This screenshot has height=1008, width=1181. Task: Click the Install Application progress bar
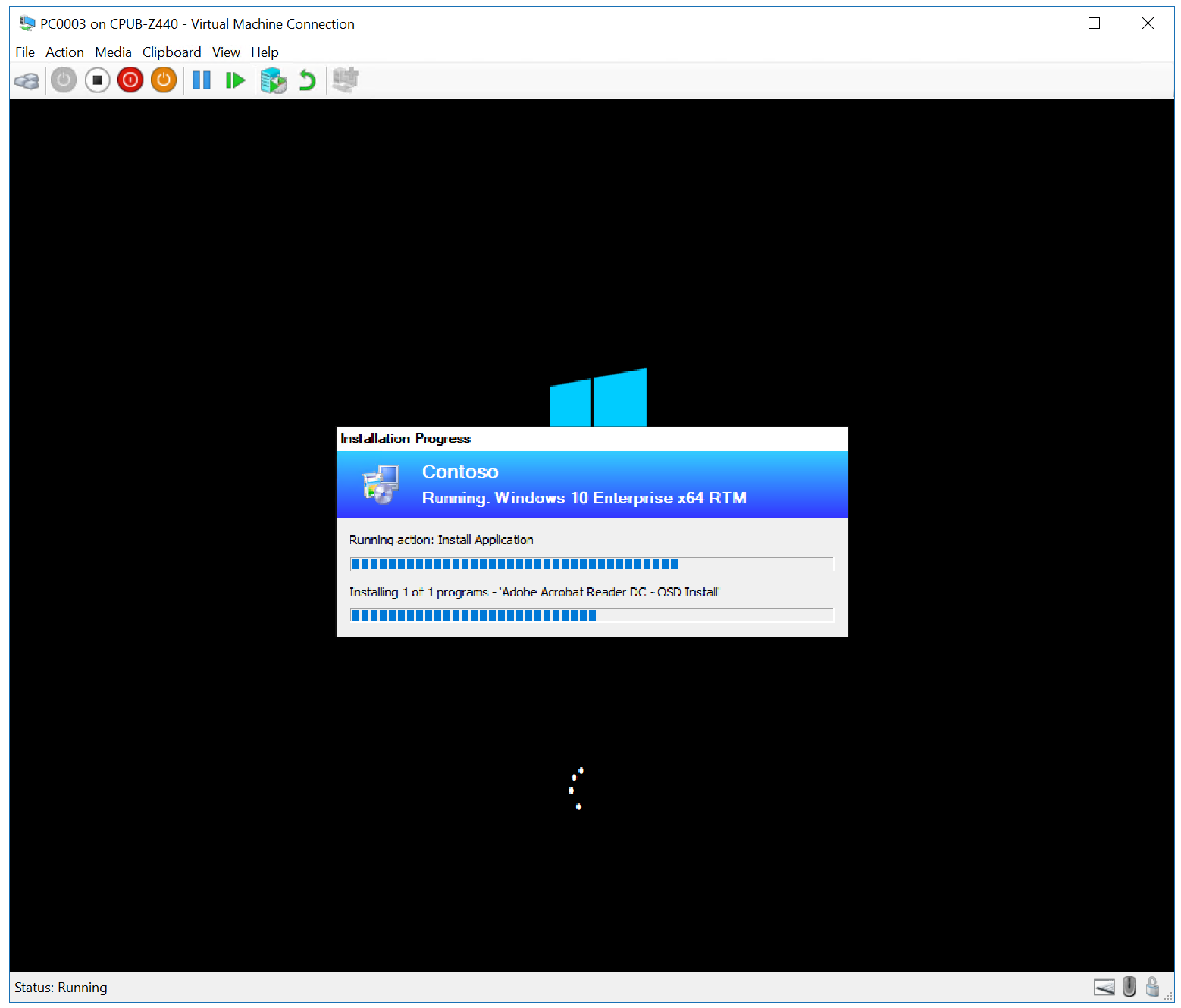[x=591, y=564]
